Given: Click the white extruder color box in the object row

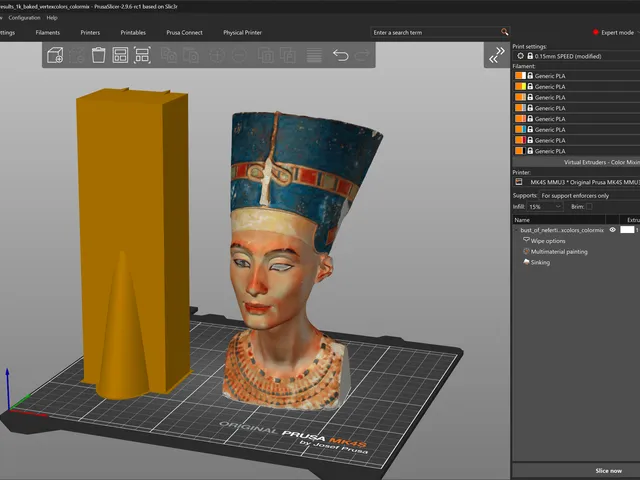Looking at the screenshot, I should (x=627, y=230).
